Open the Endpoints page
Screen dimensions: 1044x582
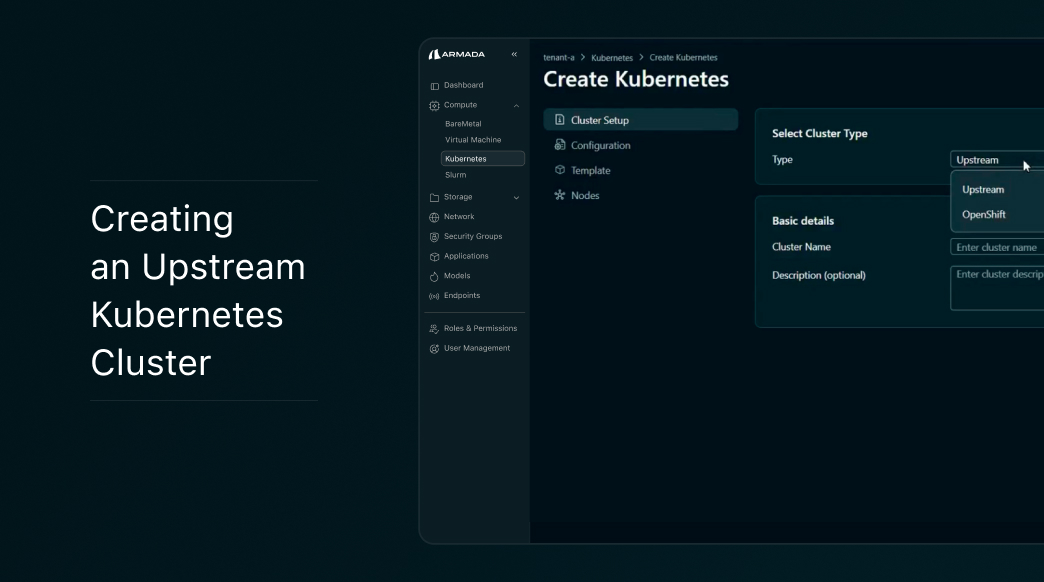(x=461, y=296)
